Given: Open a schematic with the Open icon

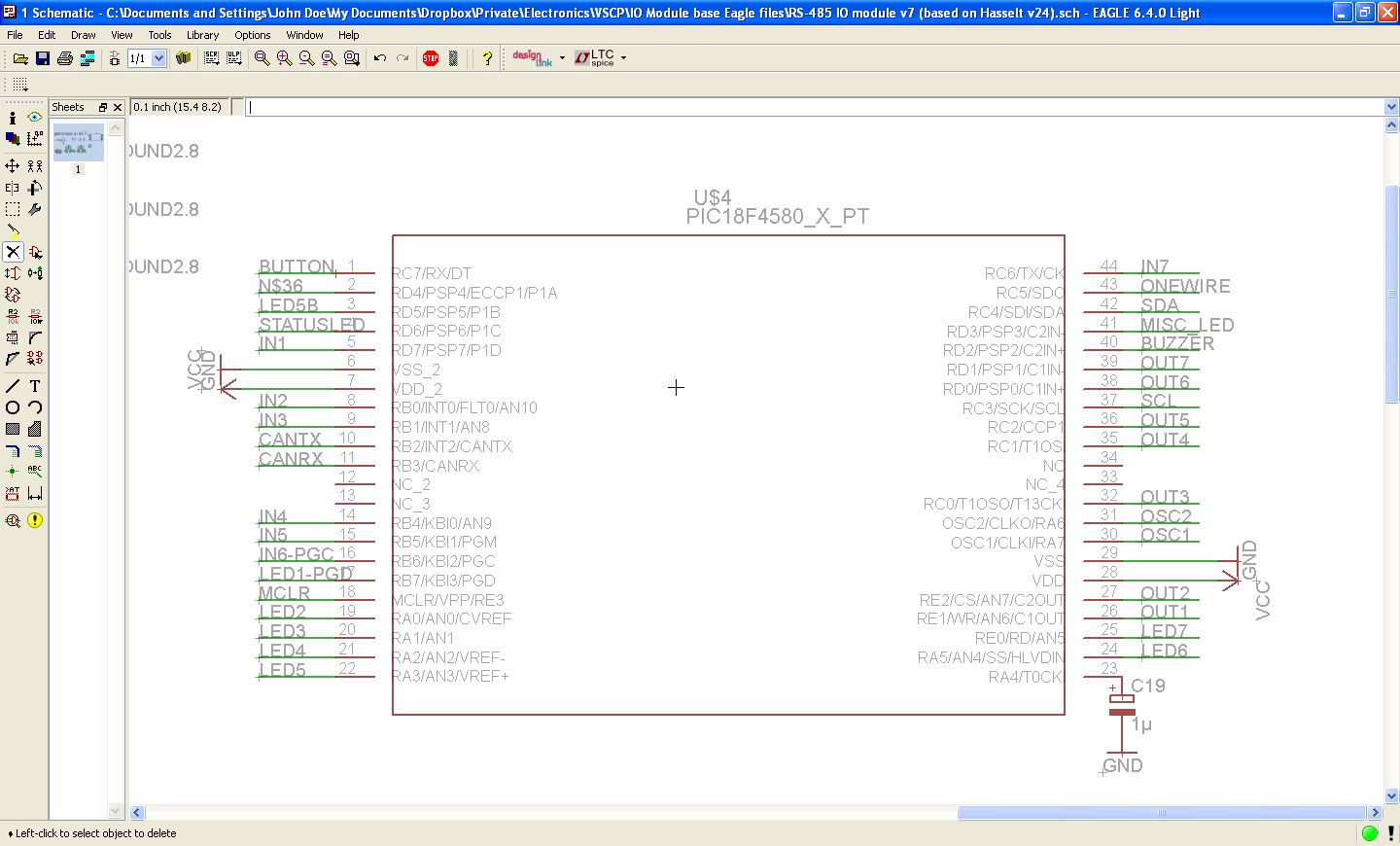Looking at the screenshot, I should click(19, 58).
